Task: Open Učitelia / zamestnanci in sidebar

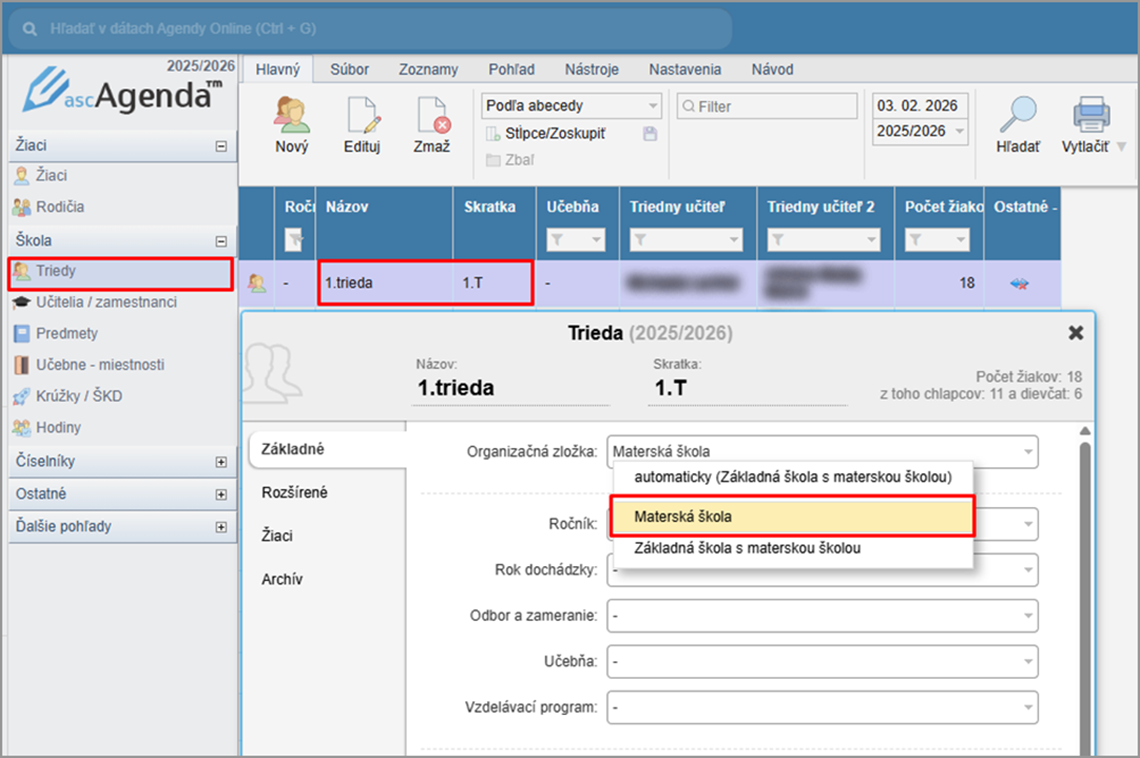Action: pos(106,302)
